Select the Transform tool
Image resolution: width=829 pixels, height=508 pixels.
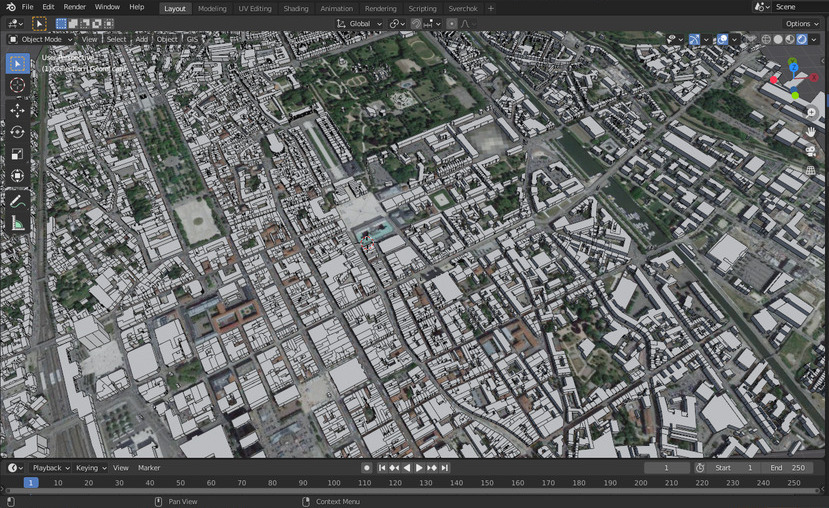coord(17,176)
